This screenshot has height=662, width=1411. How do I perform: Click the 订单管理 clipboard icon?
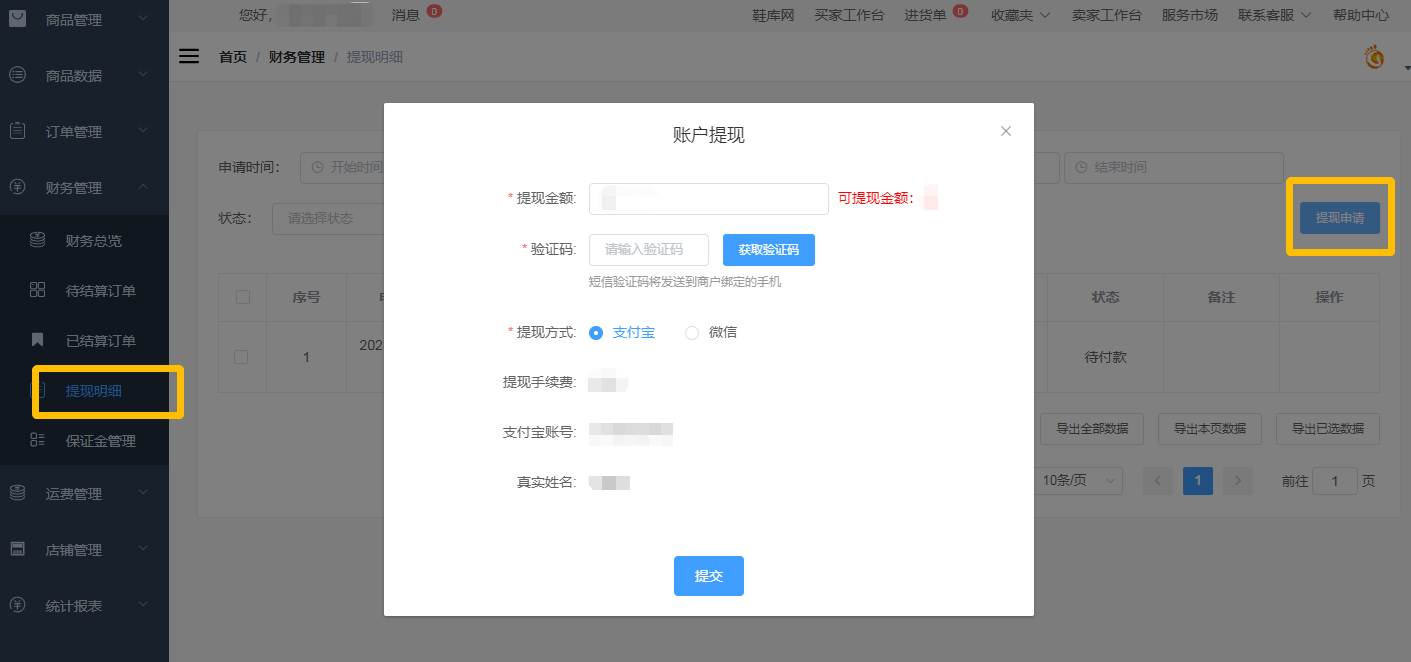click(x=17, y=131)
